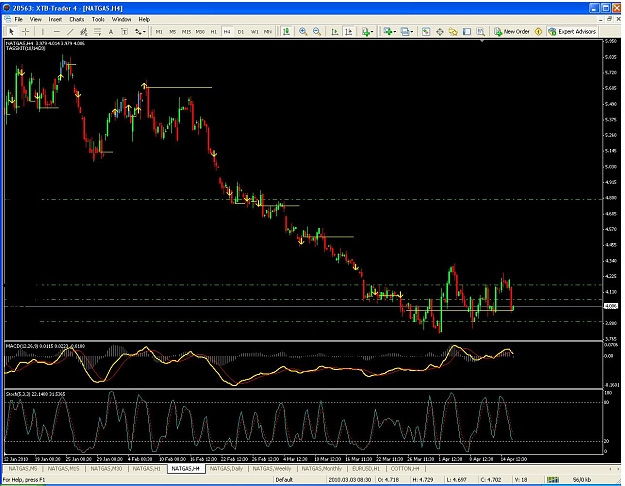Restore the inner chart window
Image resolution: width=625 pixels, height=486 pixels.
(609, 19)
